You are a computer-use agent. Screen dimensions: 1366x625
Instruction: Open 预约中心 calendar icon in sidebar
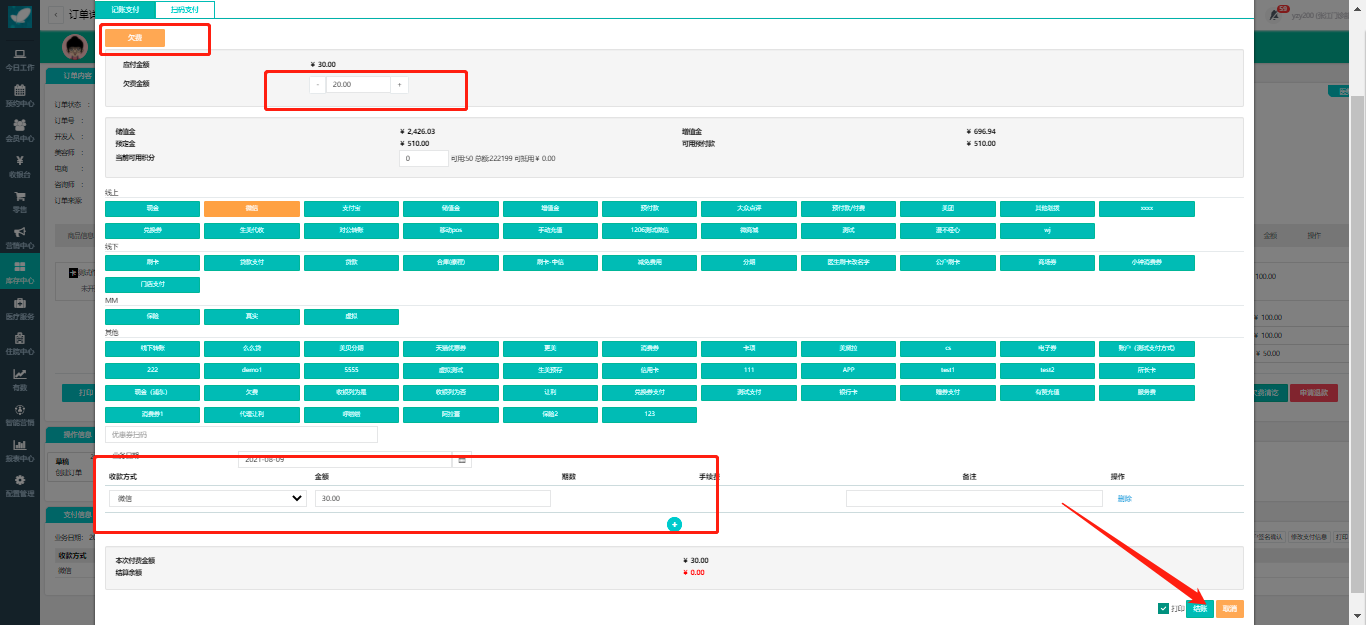[x=20, y=95]
